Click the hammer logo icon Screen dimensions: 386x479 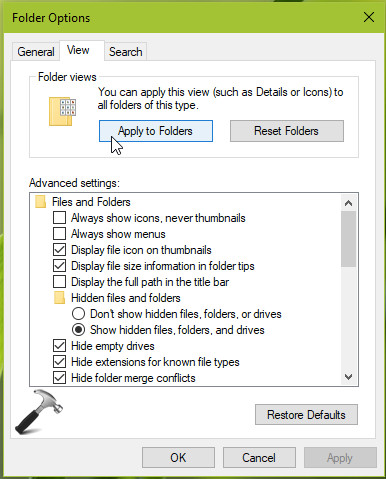click(39, 412)
